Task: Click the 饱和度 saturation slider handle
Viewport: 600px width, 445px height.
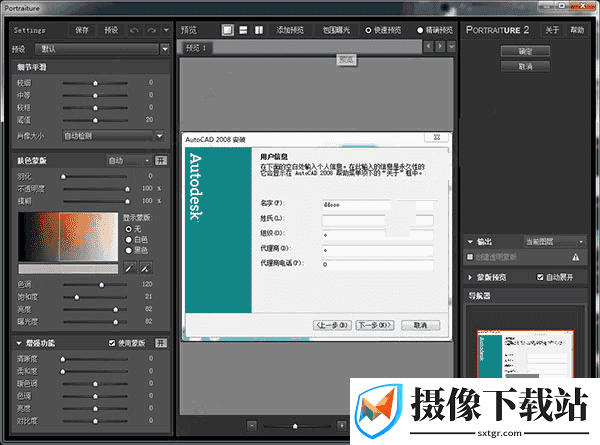Action: point(77,297)
